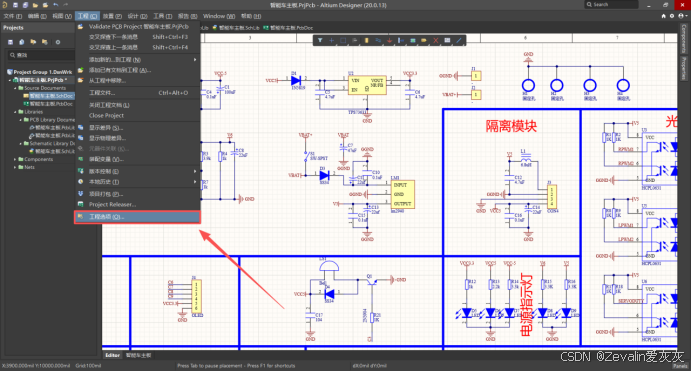692x371 pixels.
Task: Expand the Components folder
Action: (x=15, y=159)
